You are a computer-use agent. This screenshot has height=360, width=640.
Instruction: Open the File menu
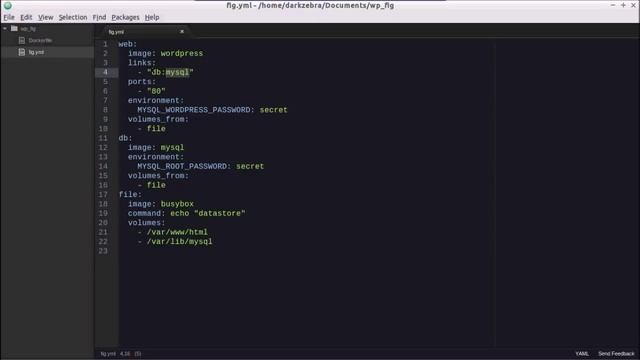tap(9, 17)
